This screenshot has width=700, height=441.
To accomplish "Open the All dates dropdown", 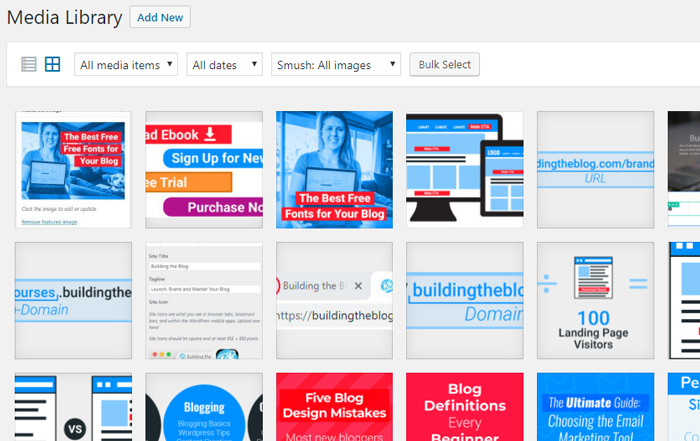I will (x=224, y=65).
